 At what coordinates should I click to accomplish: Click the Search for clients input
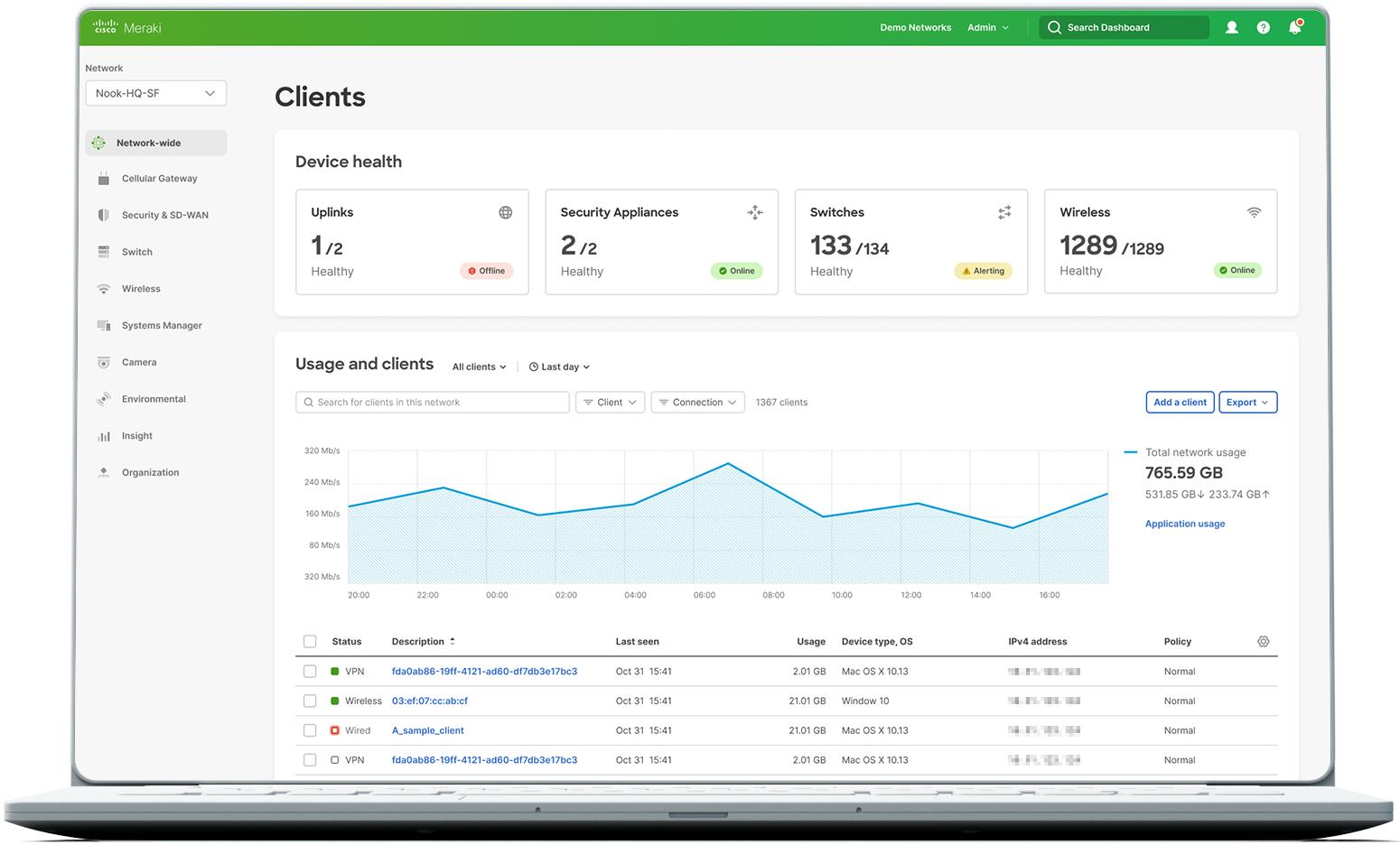coord(433,402)
